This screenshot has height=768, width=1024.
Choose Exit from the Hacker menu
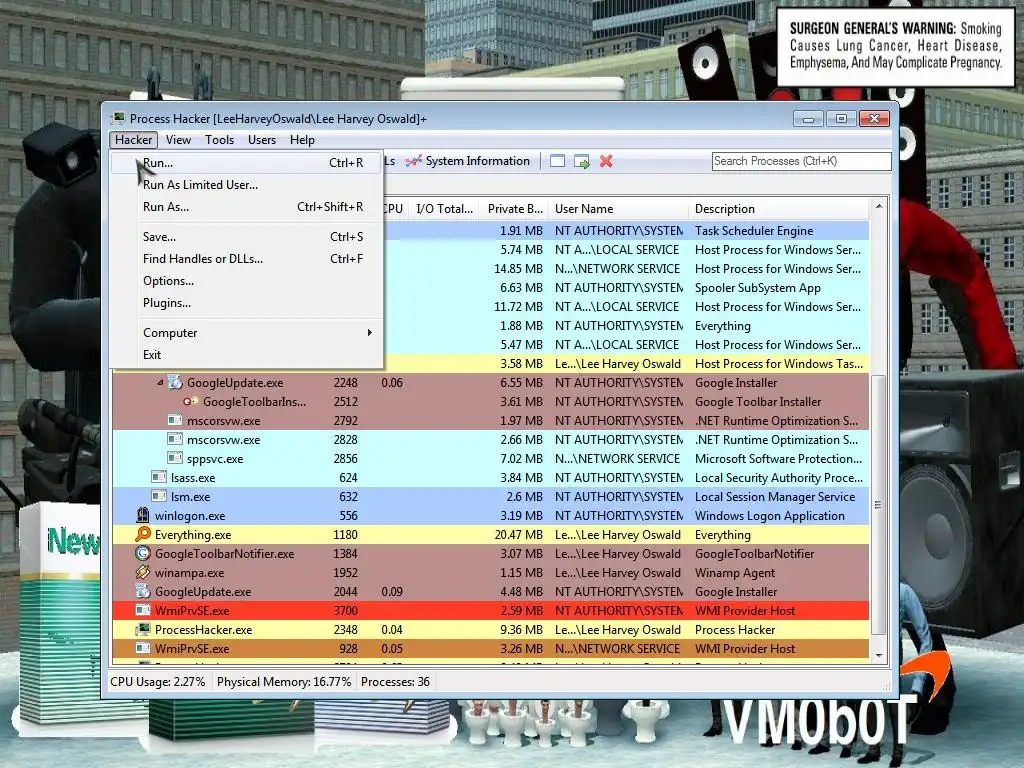tap(247, 355)
